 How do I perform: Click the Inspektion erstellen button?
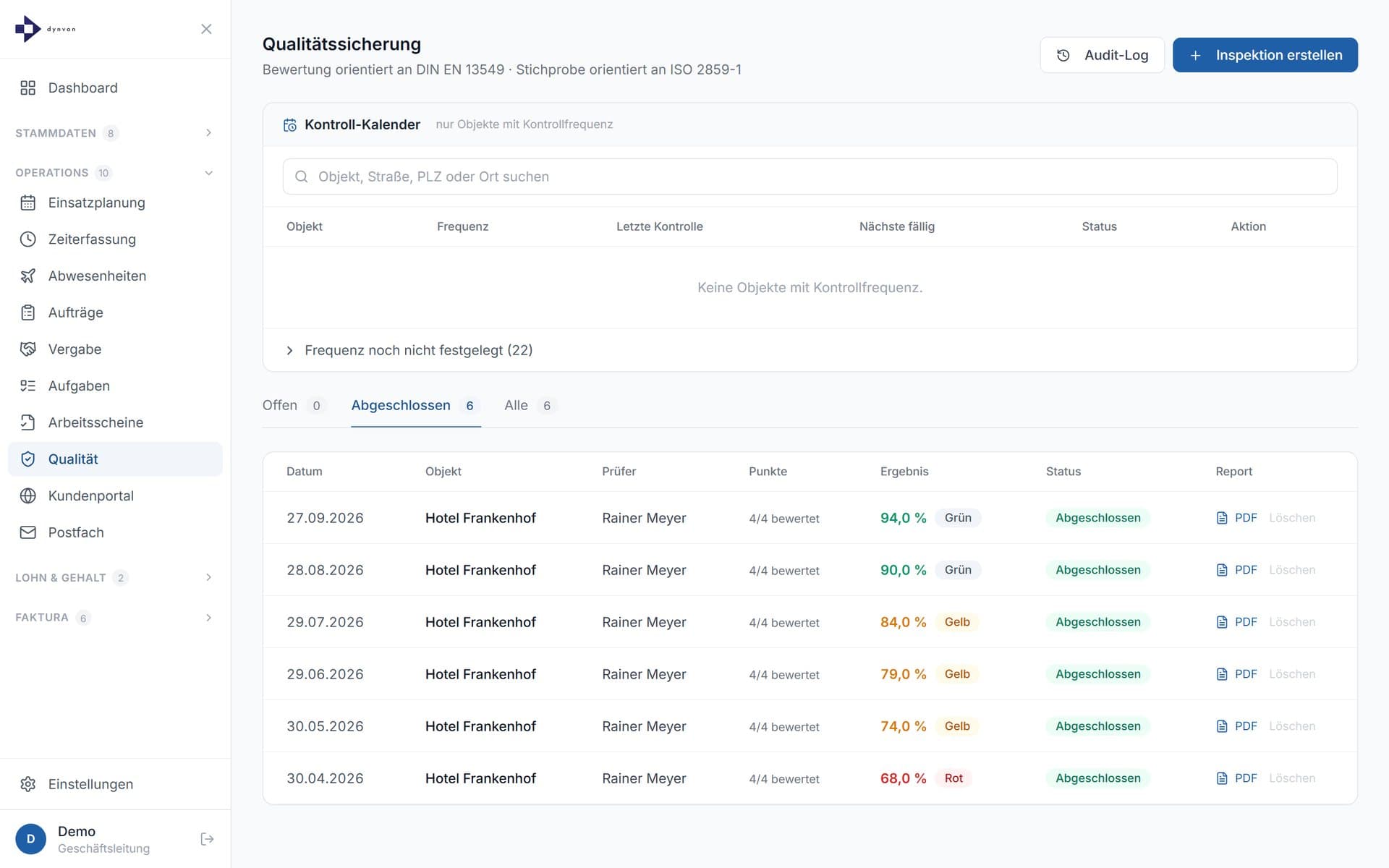(x=1265, y=55)
